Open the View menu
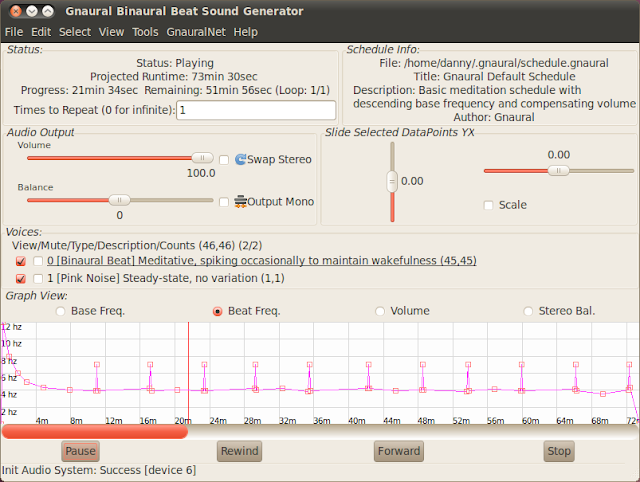640x482 pixels. pos(111,32)
